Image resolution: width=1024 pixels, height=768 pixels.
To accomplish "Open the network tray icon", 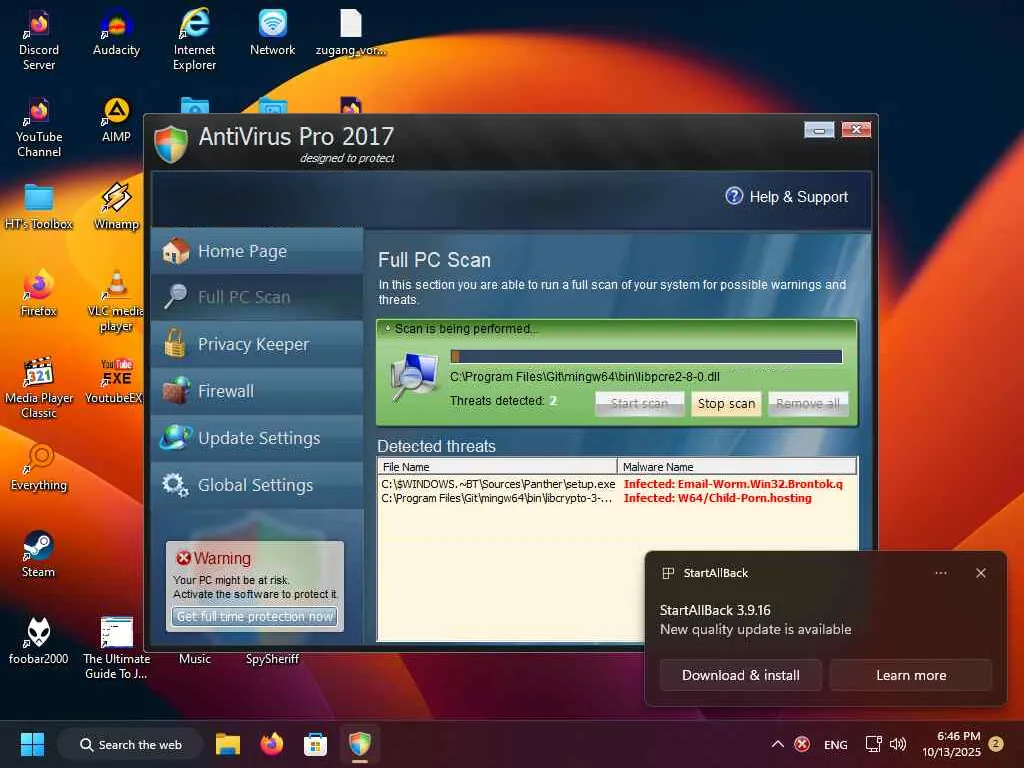I will pyautogui.click(x=873, y=744).
